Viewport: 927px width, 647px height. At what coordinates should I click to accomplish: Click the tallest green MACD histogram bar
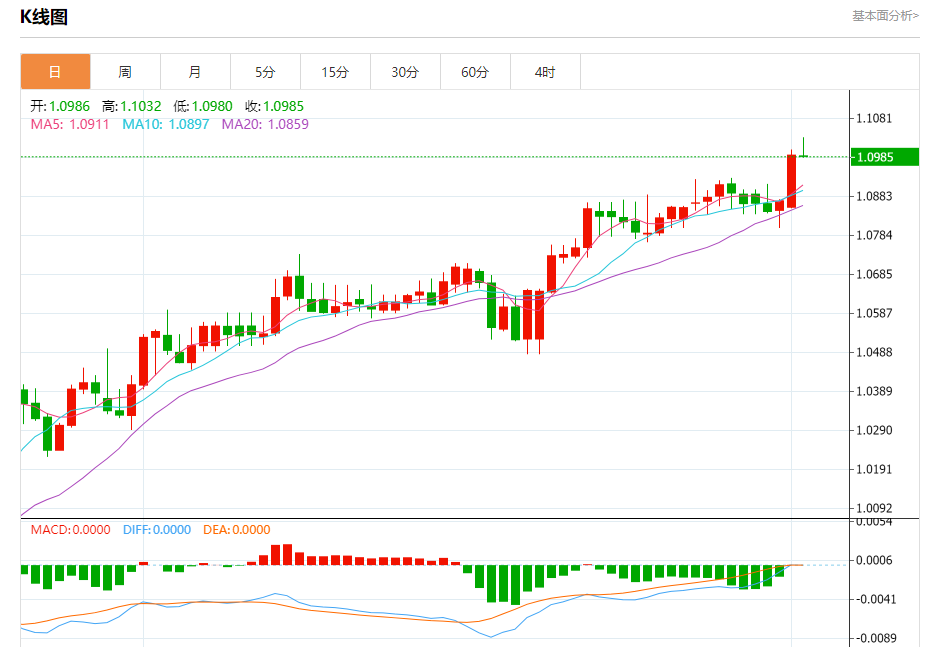point(516,585)
